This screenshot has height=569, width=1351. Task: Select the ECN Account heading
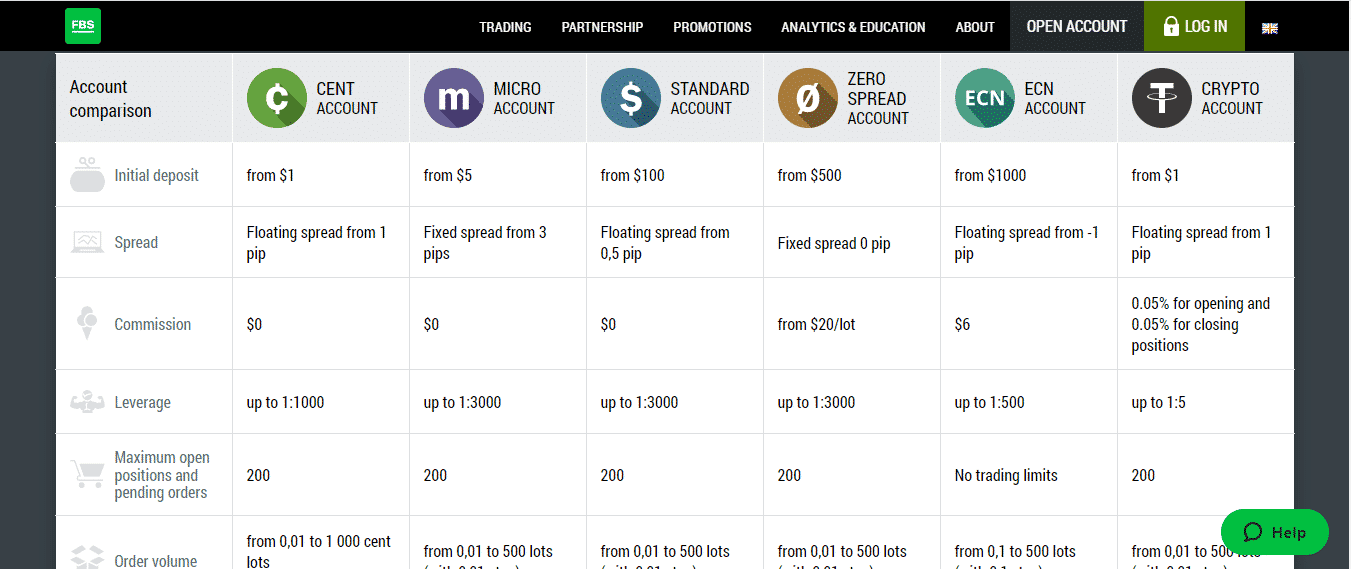pyautogui.click(x=1055, y=98)
